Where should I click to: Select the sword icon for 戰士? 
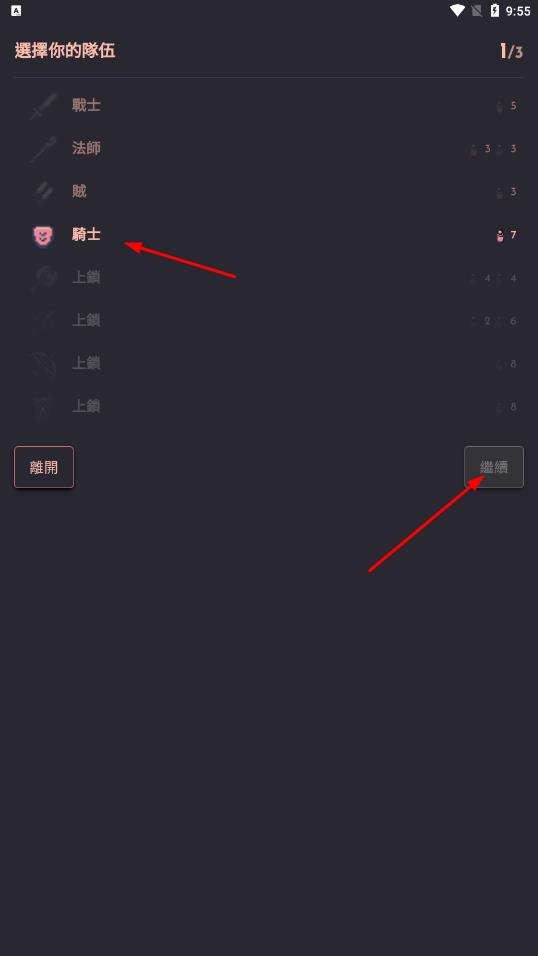click(x=43, y=106)
